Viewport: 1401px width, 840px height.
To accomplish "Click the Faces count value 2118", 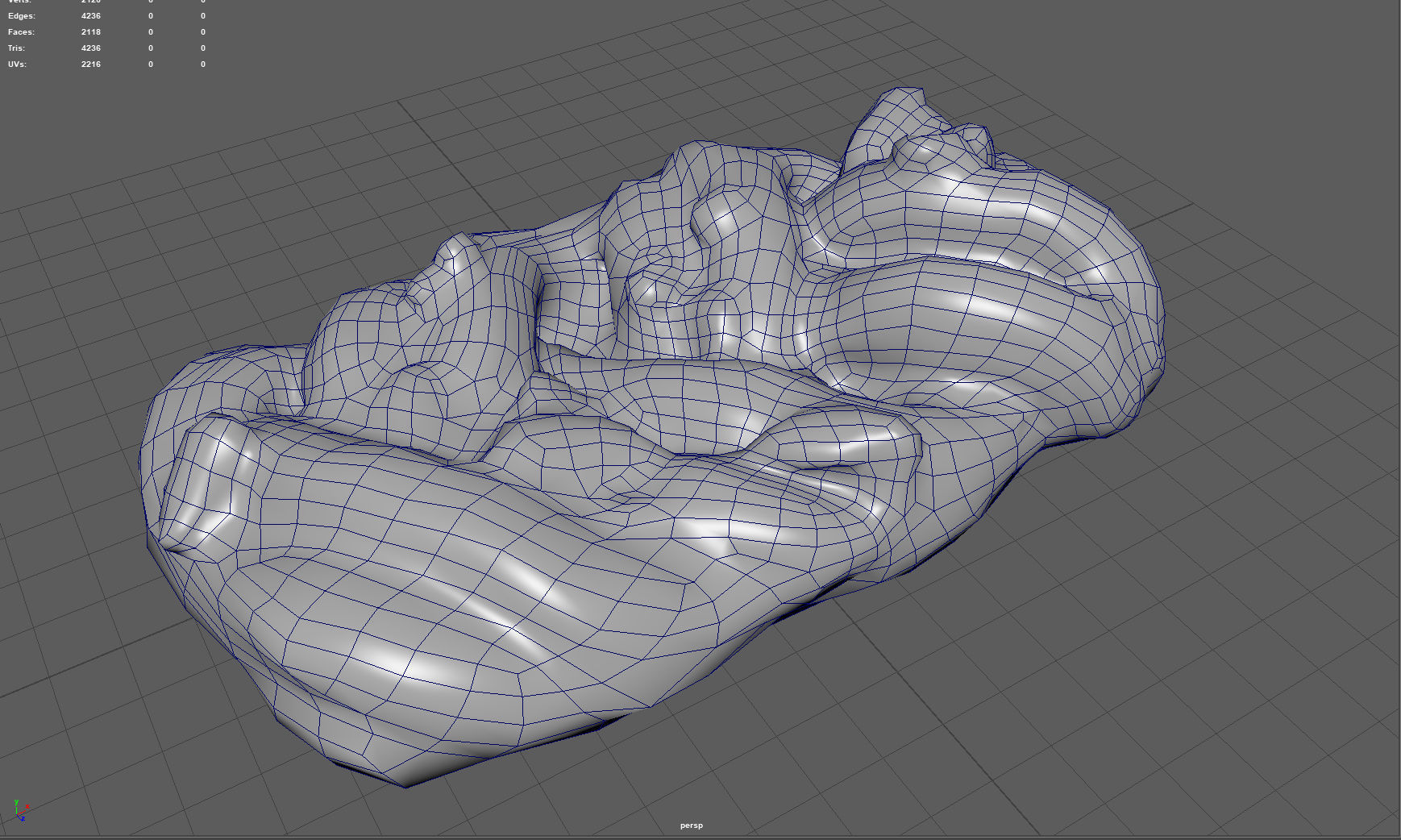I will click(x=91, y=32).
